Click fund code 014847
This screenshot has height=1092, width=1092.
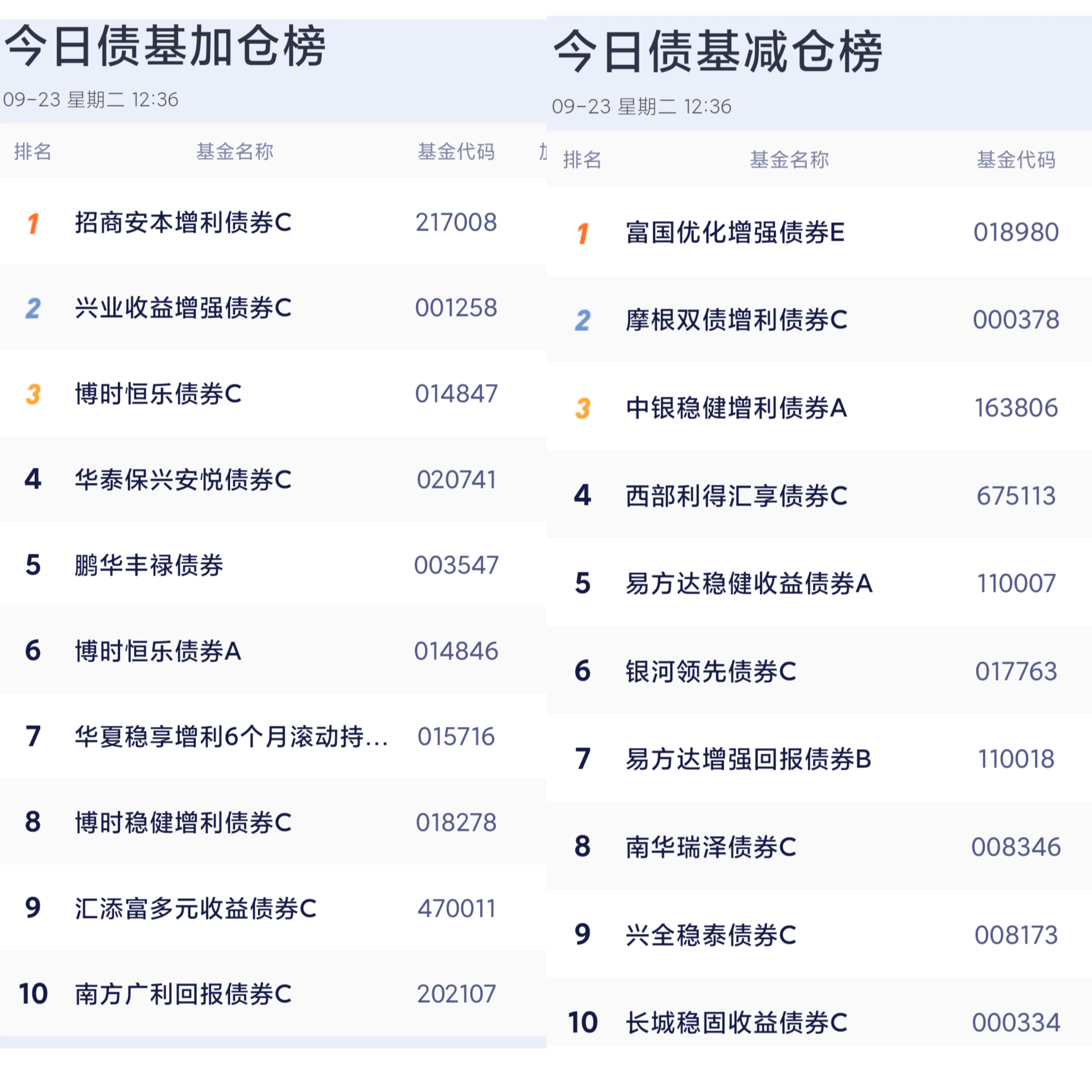coord(456,394)
